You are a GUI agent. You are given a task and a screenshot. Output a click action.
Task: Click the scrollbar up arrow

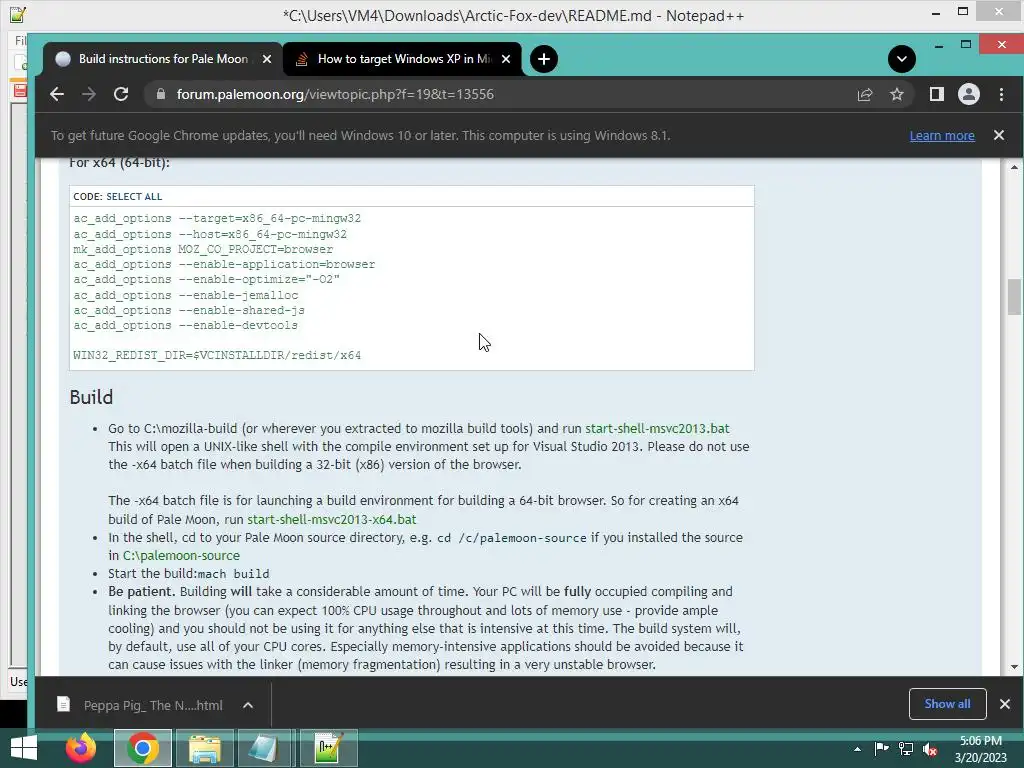pos(1014,168)
